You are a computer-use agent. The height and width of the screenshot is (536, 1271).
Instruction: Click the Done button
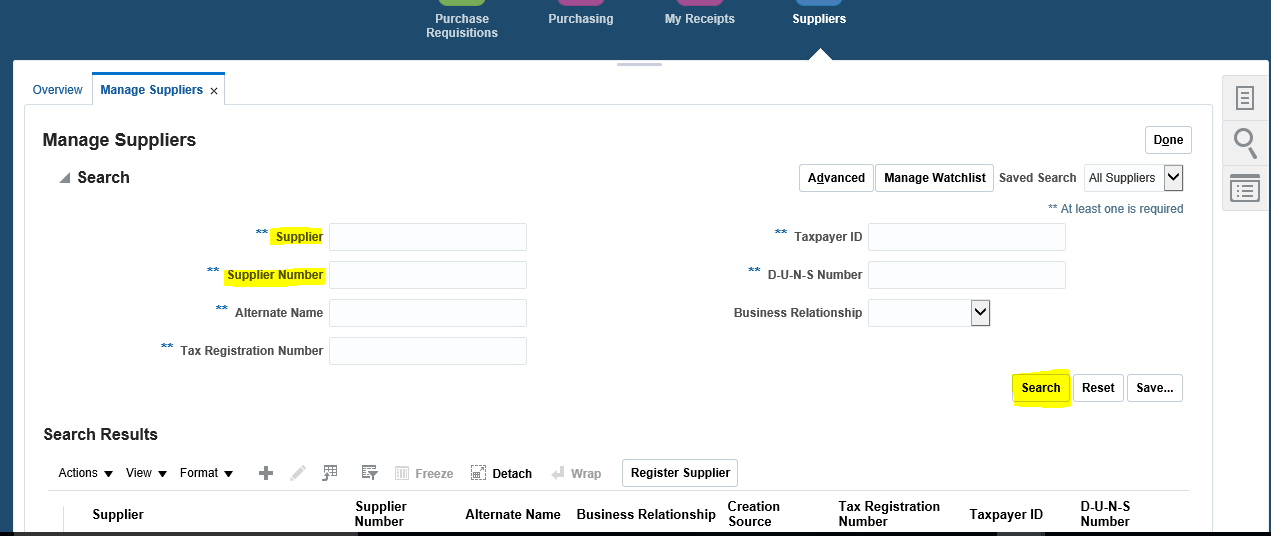(x=1168, y=140)
